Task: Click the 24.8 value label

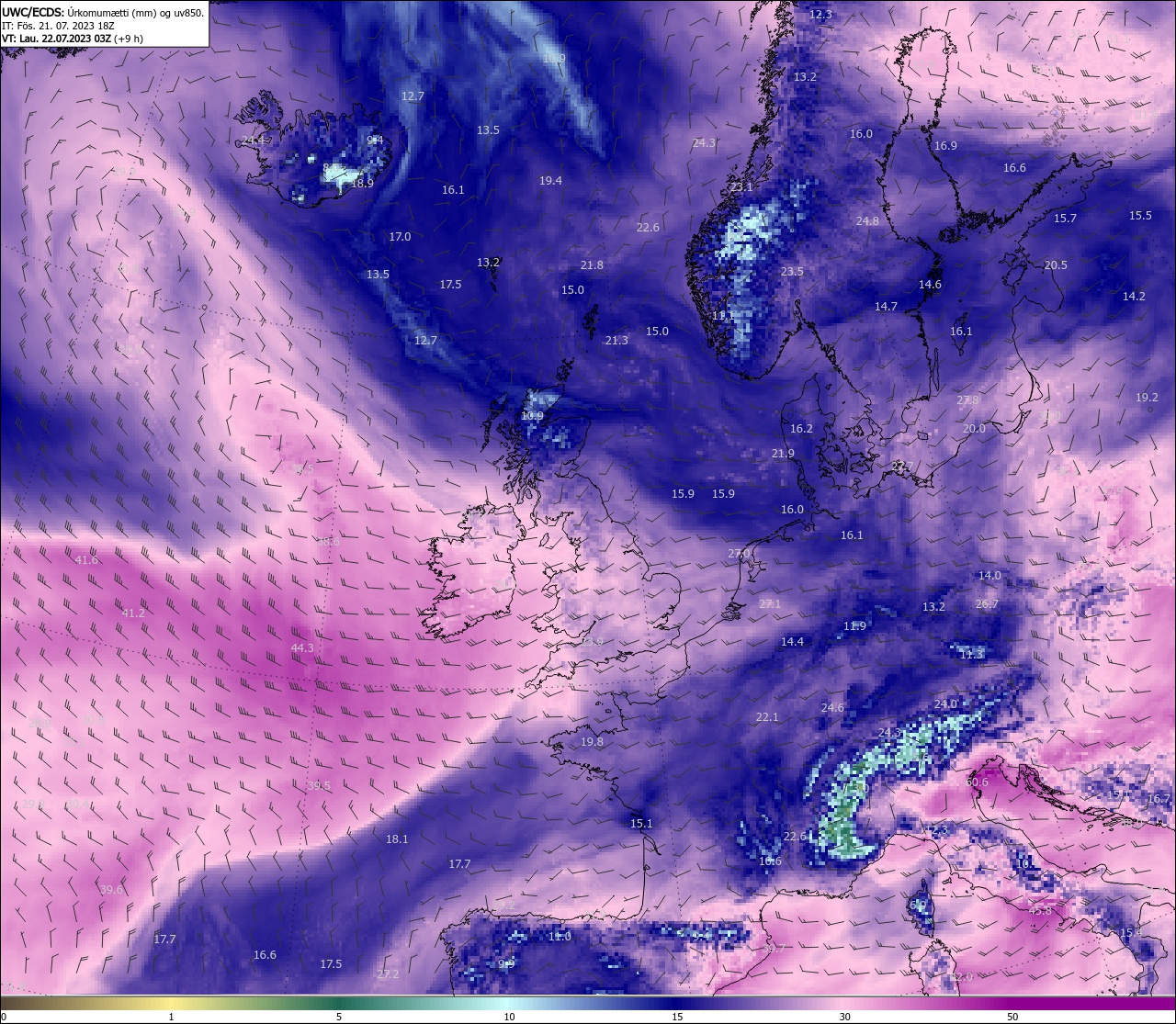Action: coord(867,220)
